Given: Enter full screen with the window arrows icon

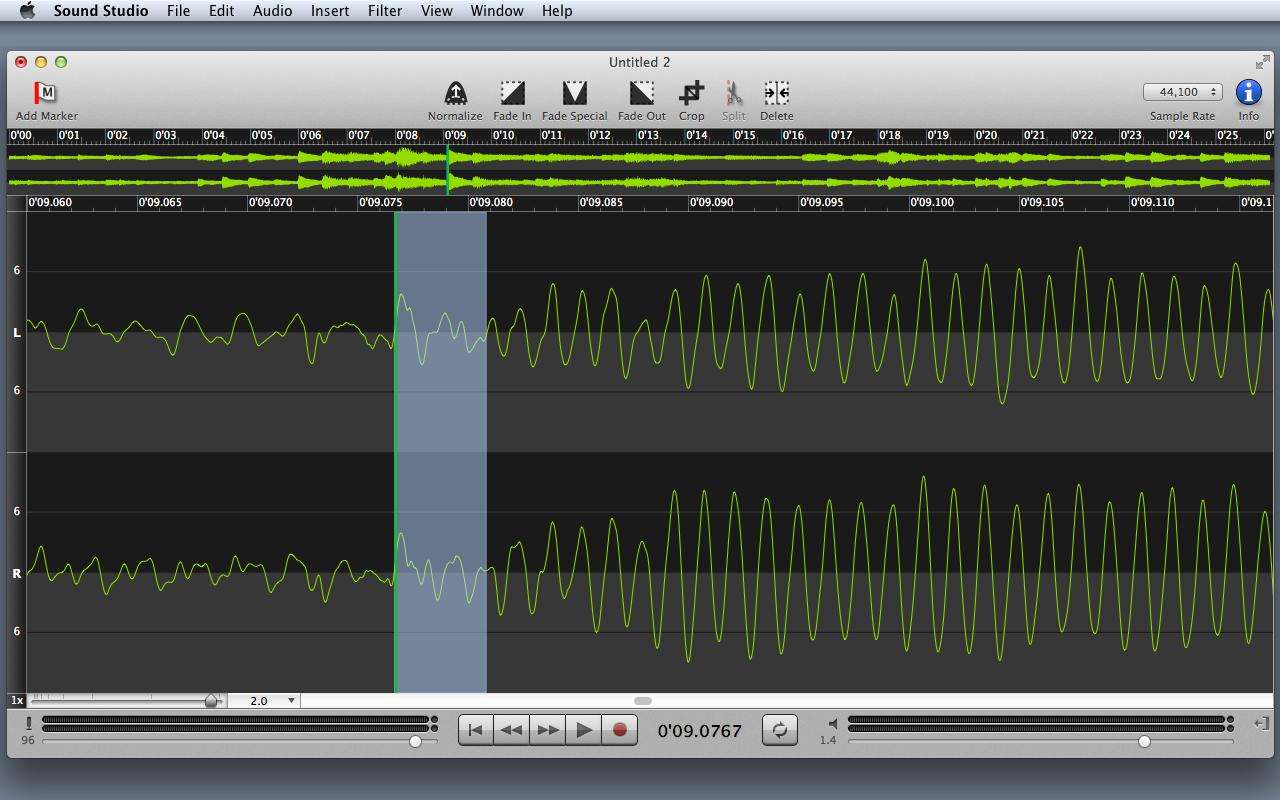Looking at the screenshot, I should (1262, 62).
